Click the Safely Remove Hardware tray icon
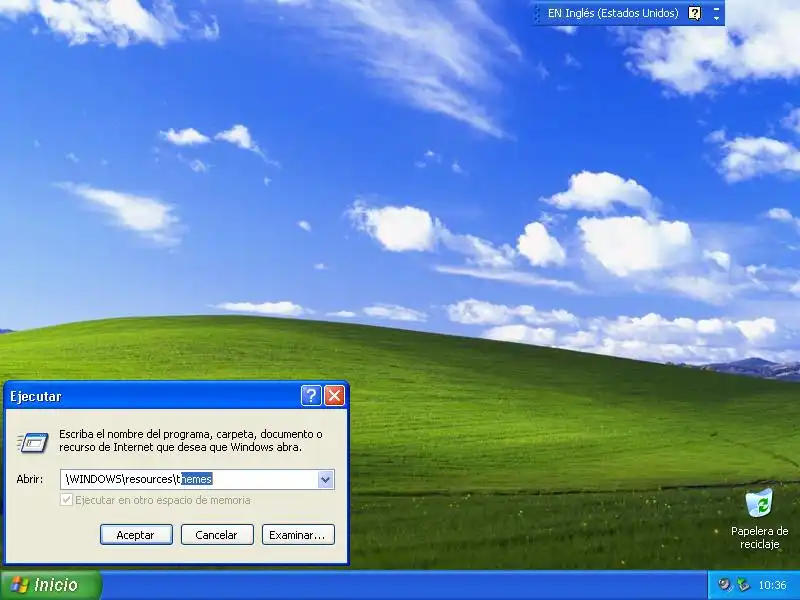 (x=743, y=584)
